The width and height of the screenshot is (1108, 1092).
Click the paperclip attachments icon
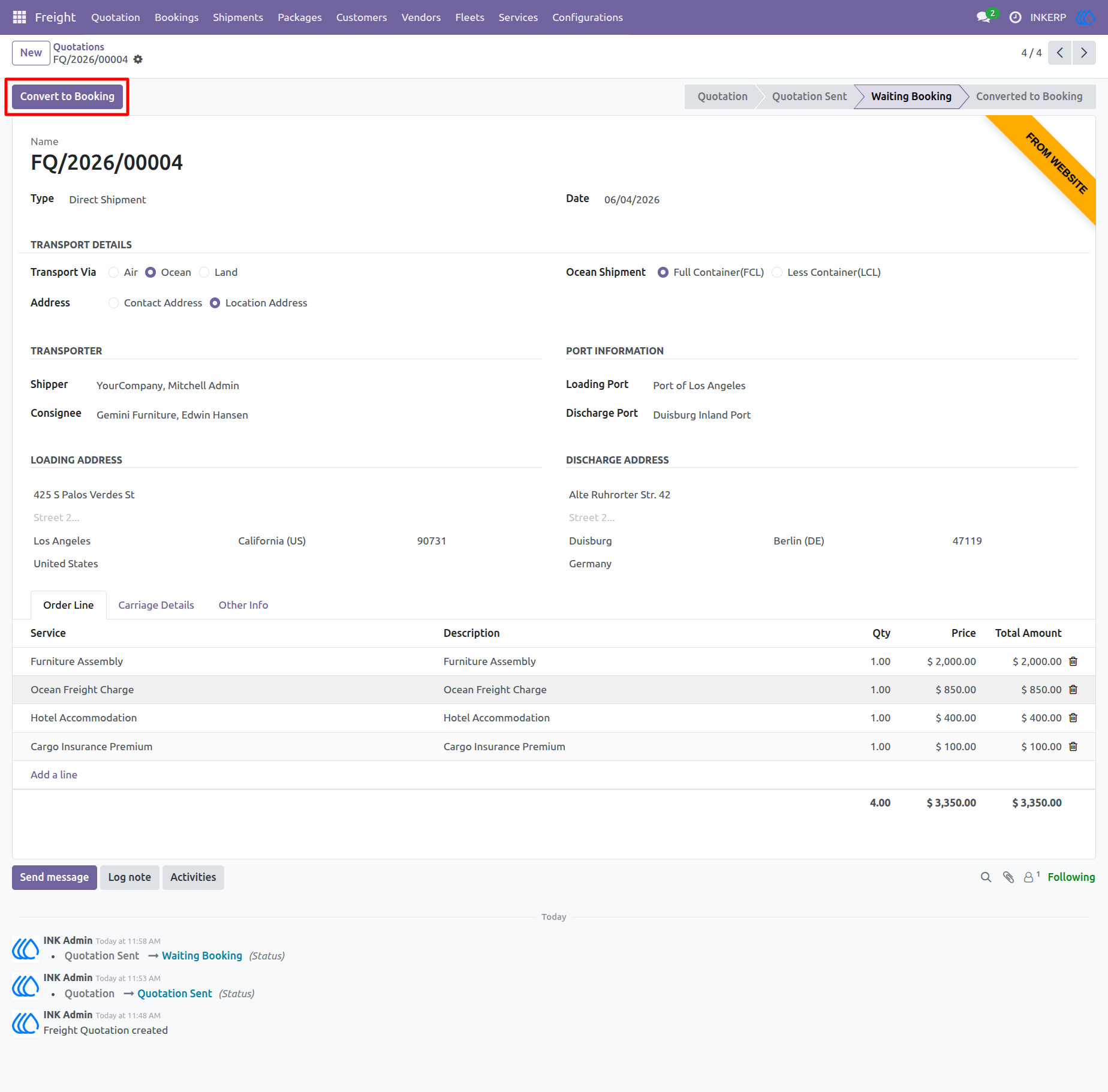point(1008,877)
